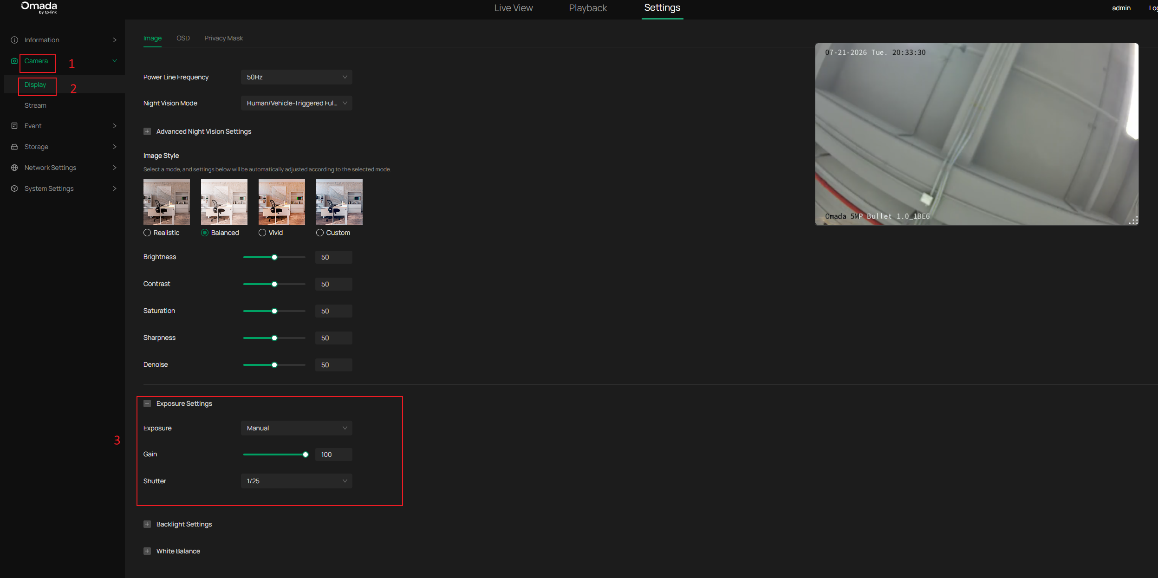1158x578 pixels.
Task: Expand the White Balance section
Action: (x=178, y=551)
